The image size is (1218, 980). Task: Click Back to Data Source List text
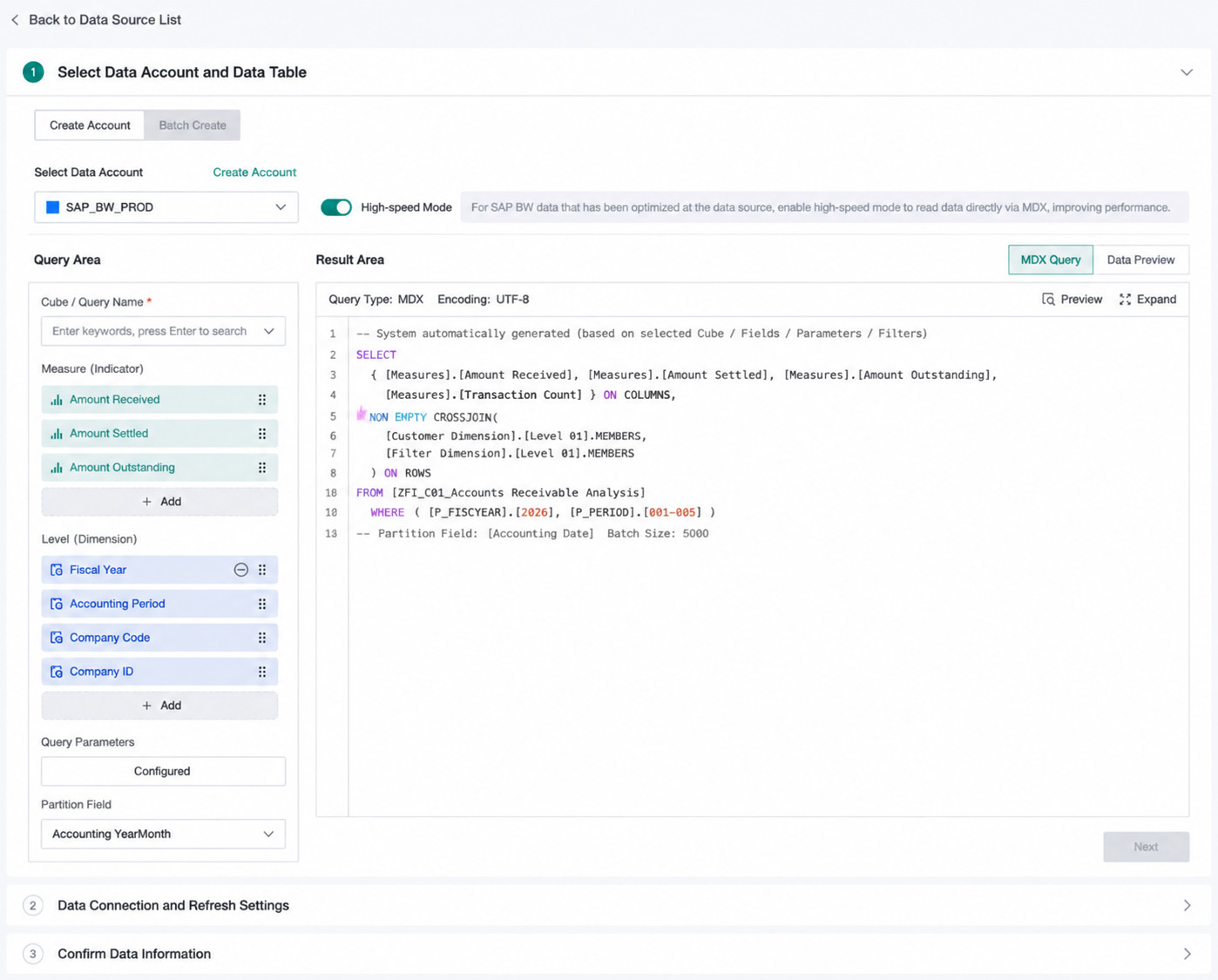(x=105, y=19)
